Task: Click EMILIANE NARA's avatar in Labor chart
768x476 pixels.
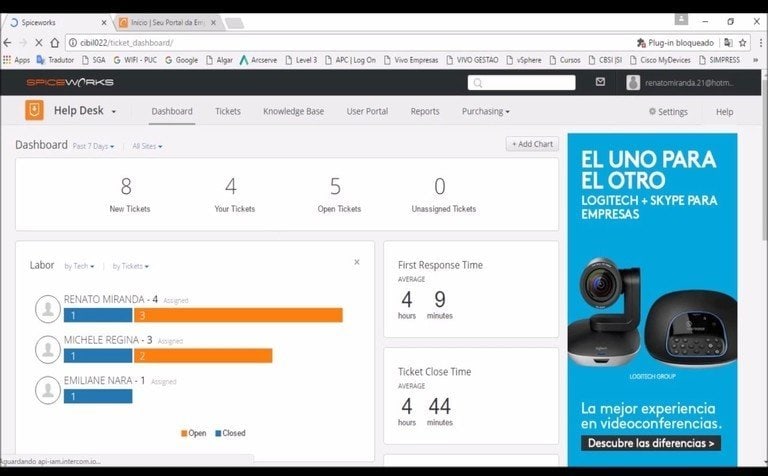Action: [48, 390]
